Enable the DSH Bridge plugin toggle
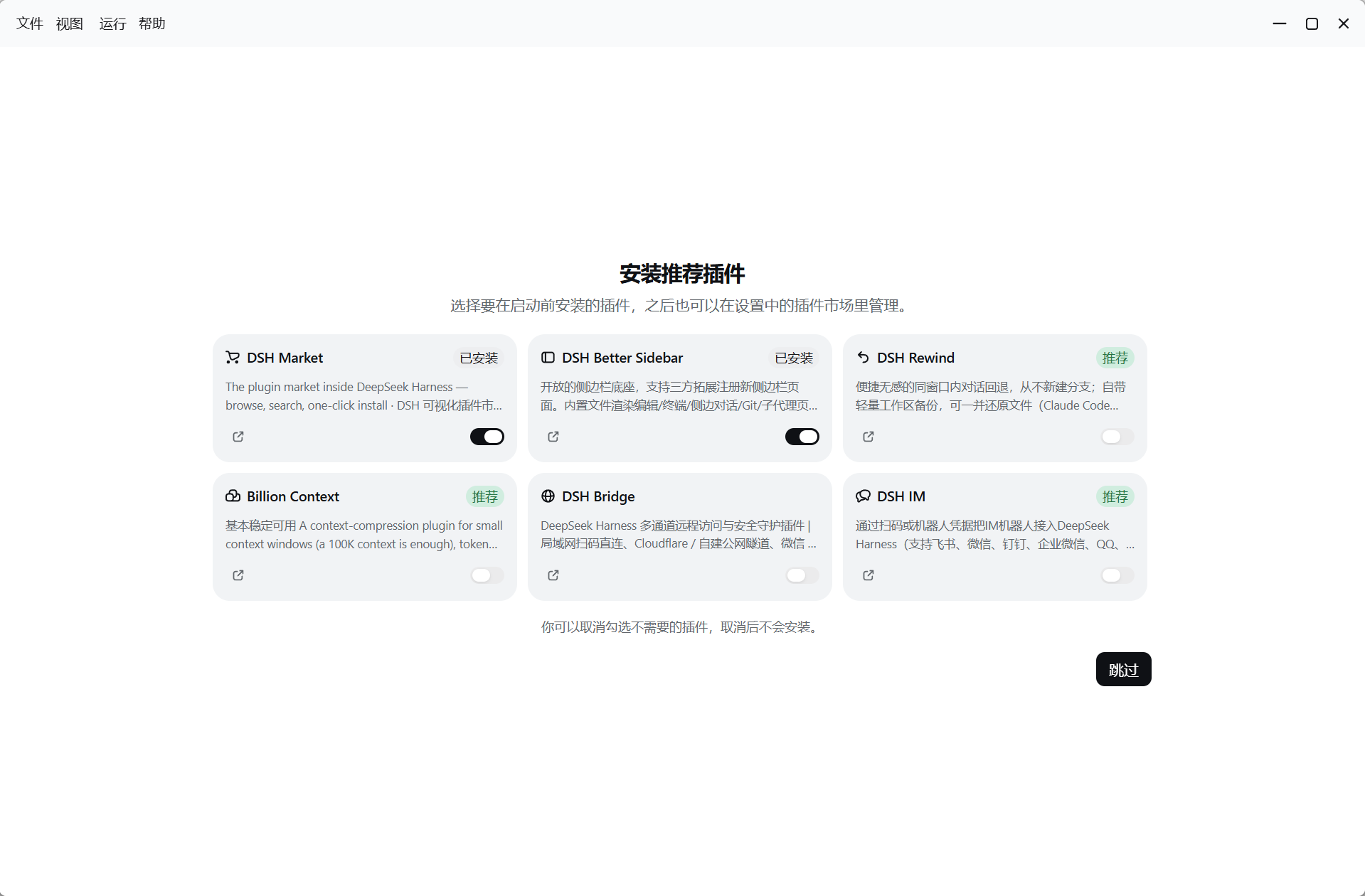 point(802,575)
